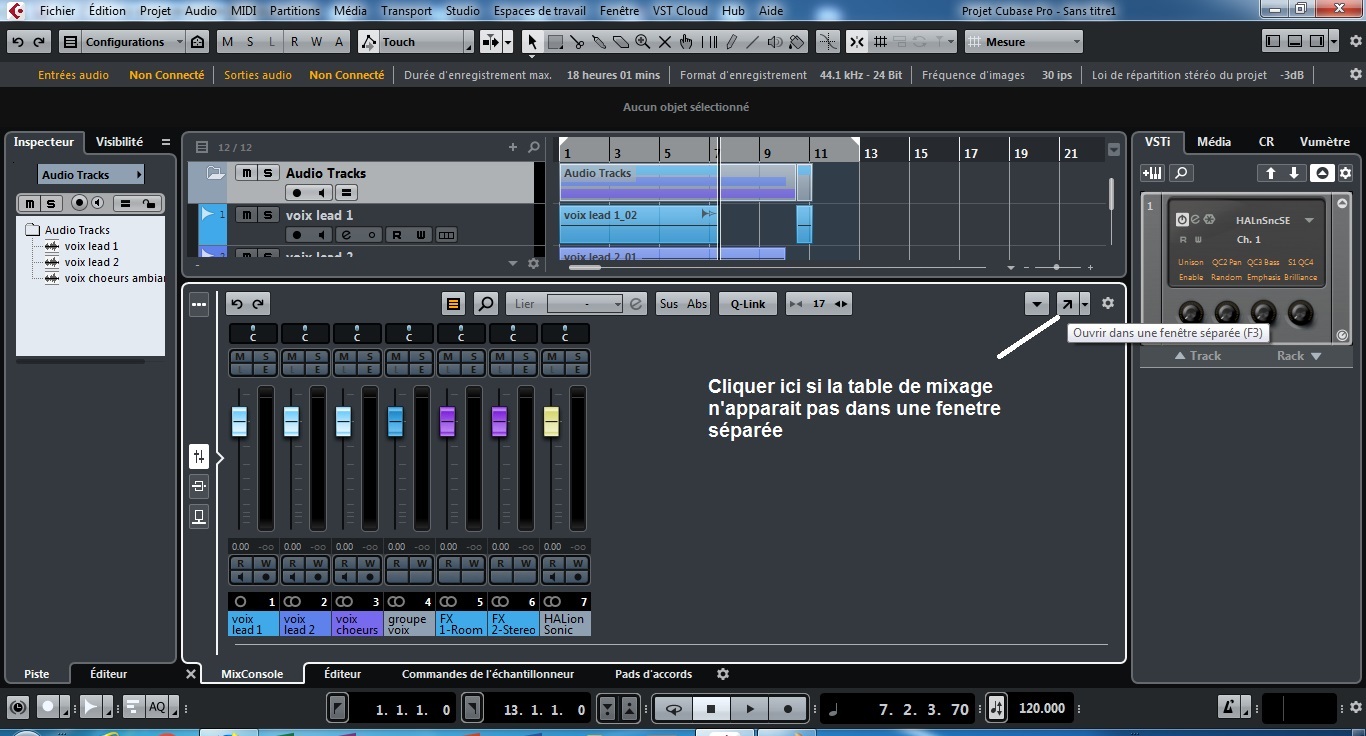Image resolution: width=1366 pixels, height=736 pixels.
Task: Activate transport Cycle loop button
Action: pyautogui.click(x=674, y=709)
